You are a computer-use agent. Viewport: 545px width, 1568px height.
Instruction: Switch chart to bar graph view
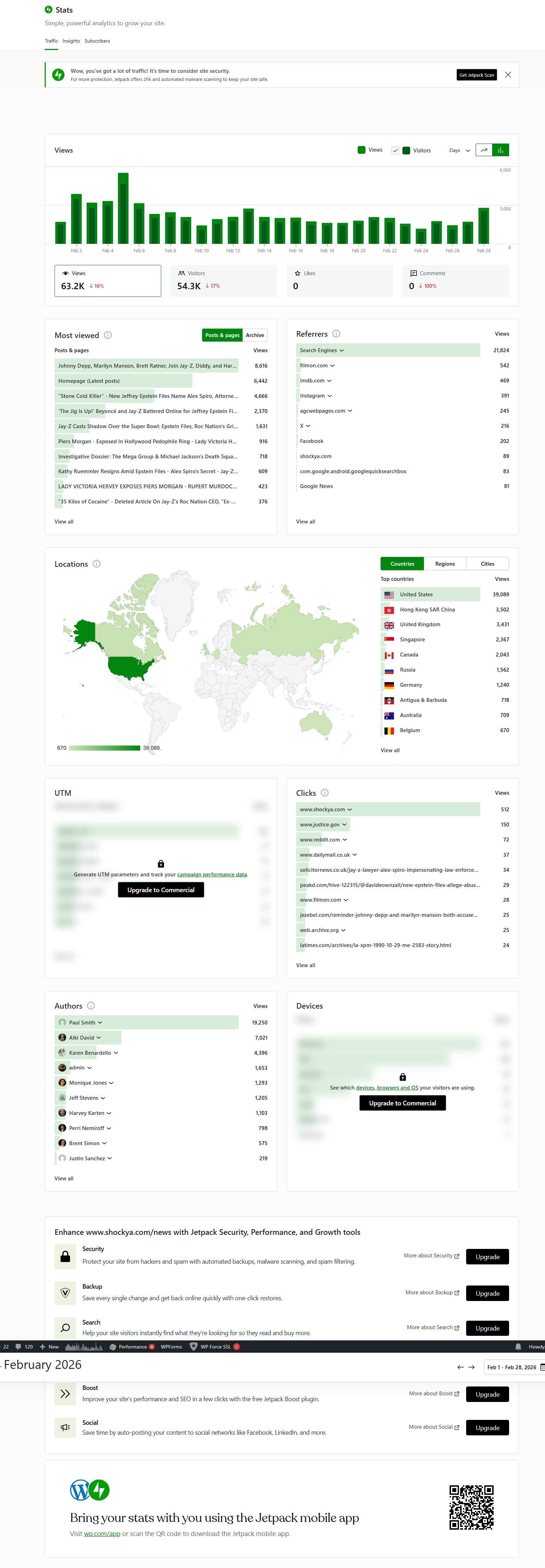[501, 150]
